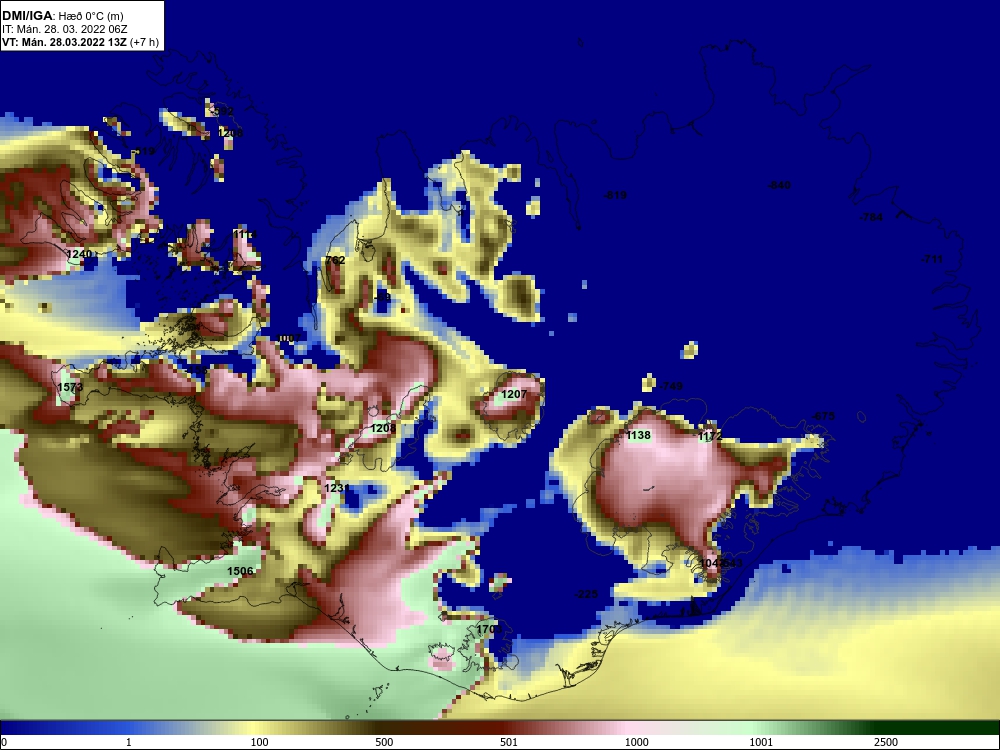1000x750 pixels.
Task: Click the 'VT: Mán. 28.03.2022 13Z' line
Action: click(64, 43)
